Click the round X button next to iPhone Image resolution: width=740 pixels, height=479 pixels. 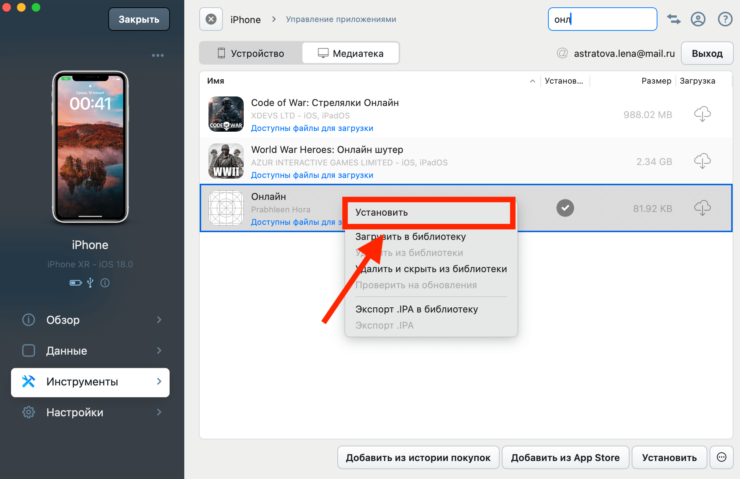coord(211,19)
